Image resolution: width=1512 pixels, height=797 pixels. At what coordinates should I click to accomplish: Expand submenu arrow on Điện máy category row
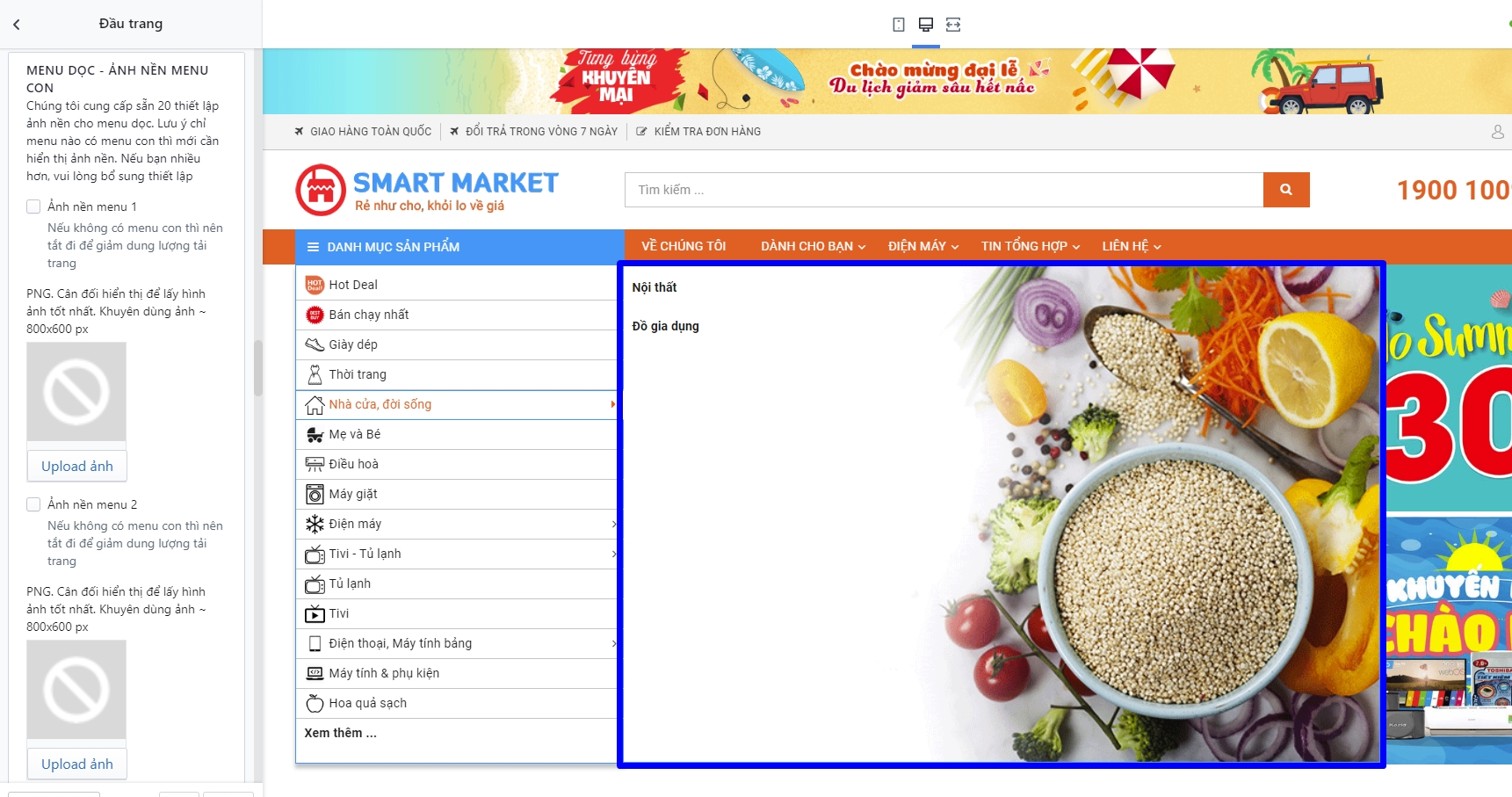click(x=613, y=524)
